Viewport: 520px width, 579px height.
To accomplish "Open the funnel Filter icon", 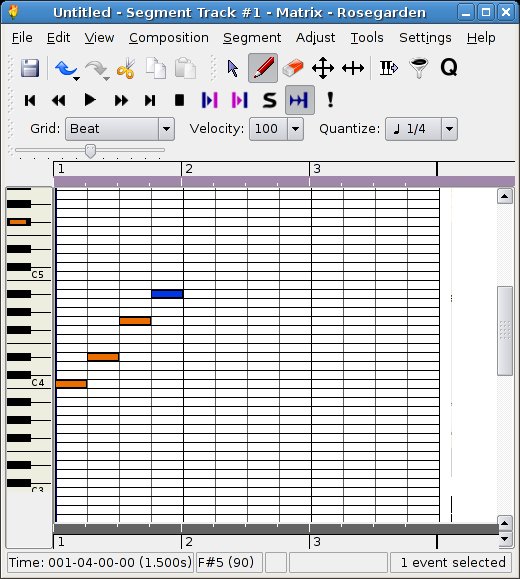I will pyautogui.click(x=419, y=68).
